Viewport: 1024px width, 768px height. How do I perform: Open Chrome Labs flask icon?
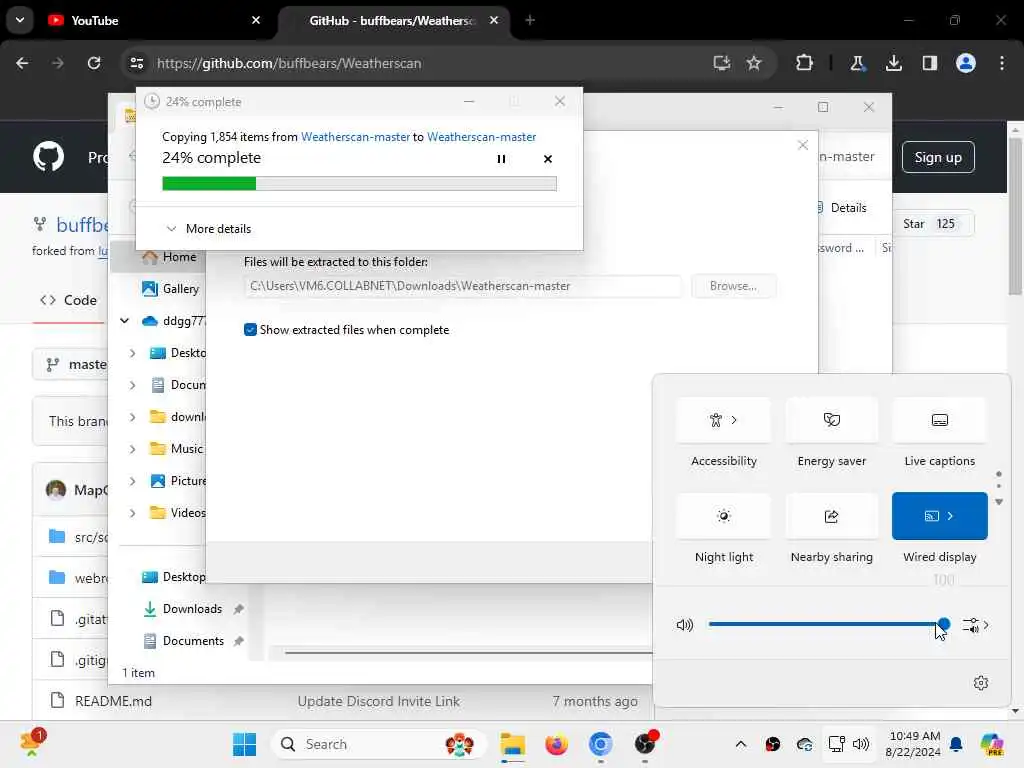point(857,63)
